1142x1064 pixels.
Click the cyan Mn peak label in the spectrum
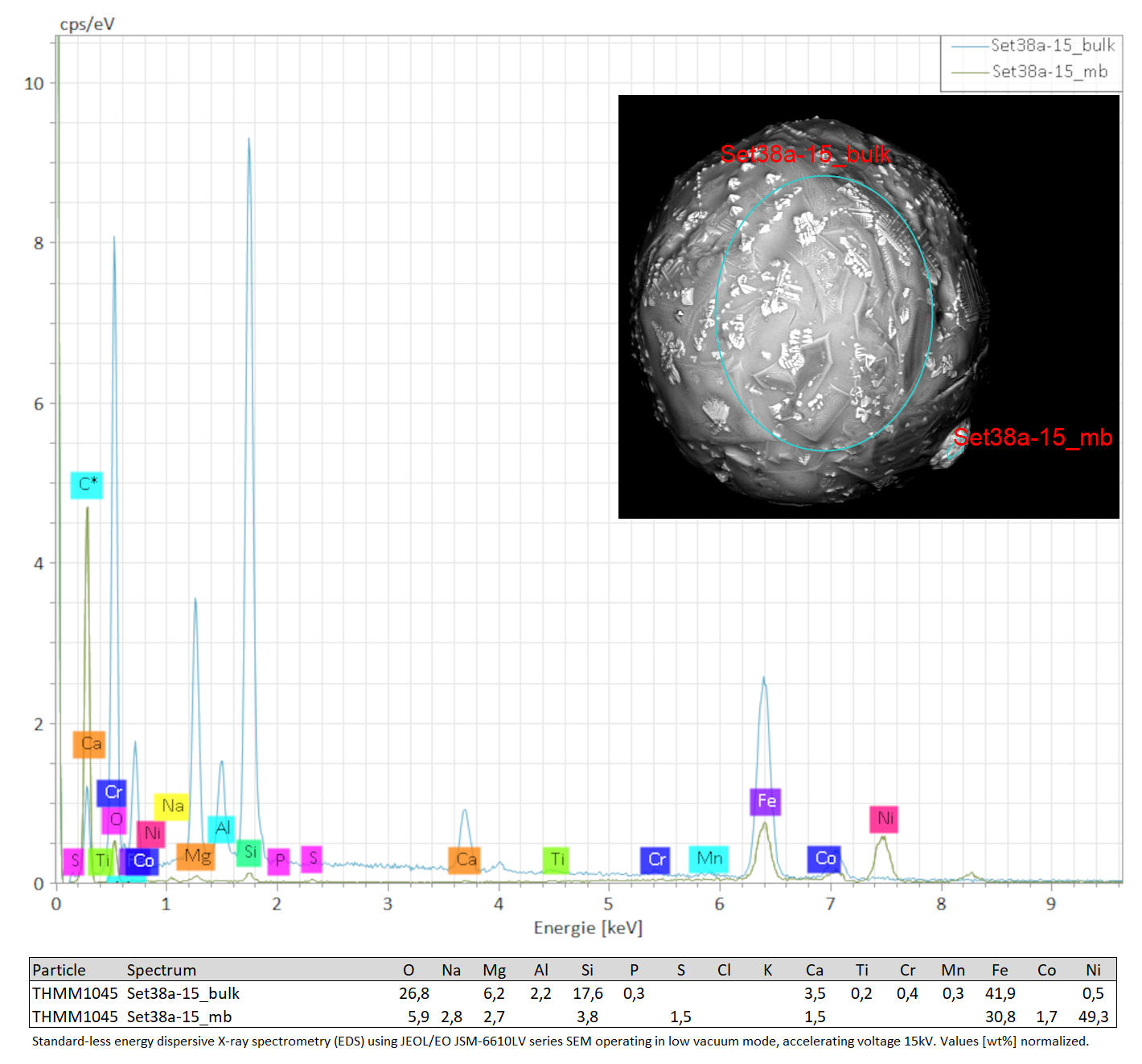tap(709, 860)
